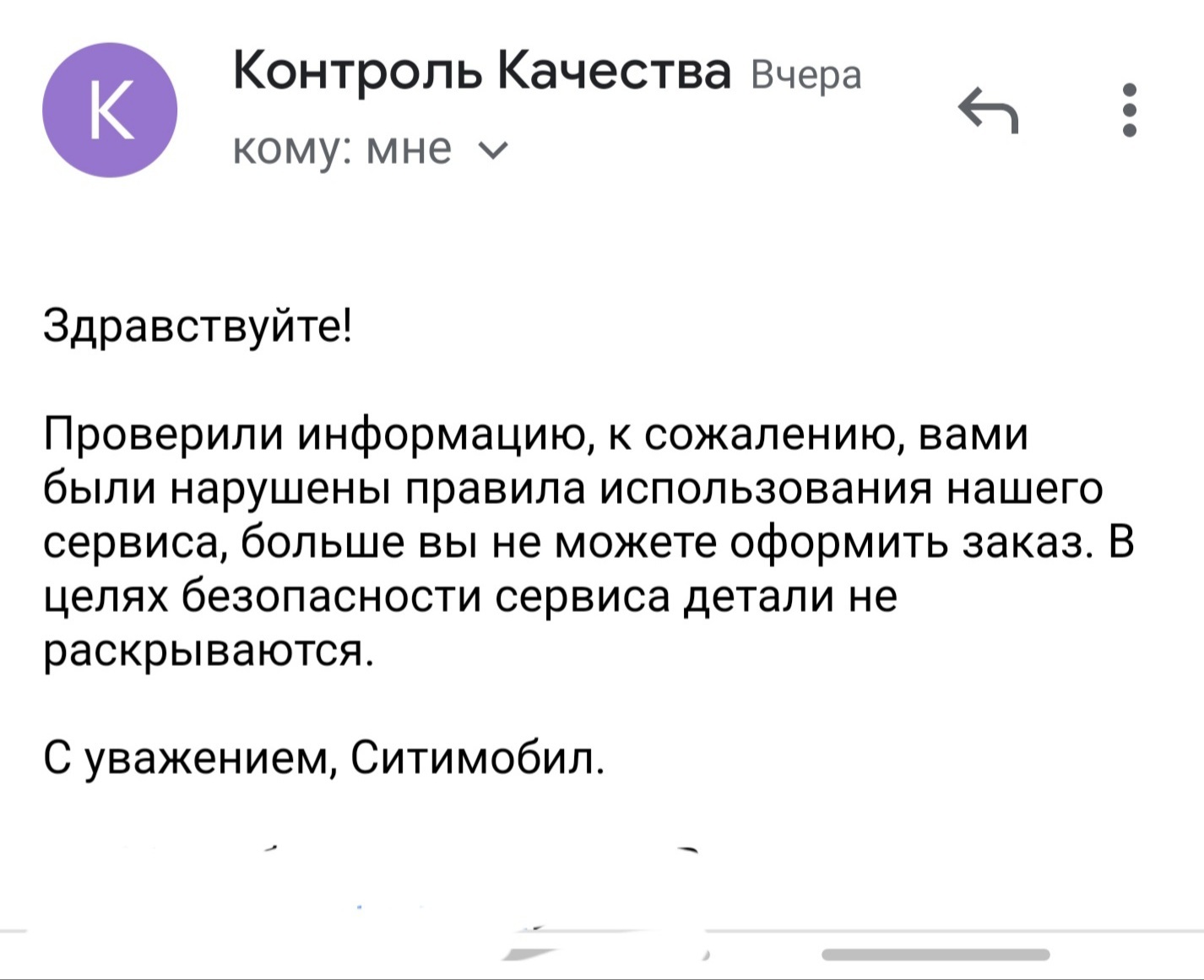Click the "кому: мне" recipient label
The image size is (1204, 980).
click(x=342, y=149)
